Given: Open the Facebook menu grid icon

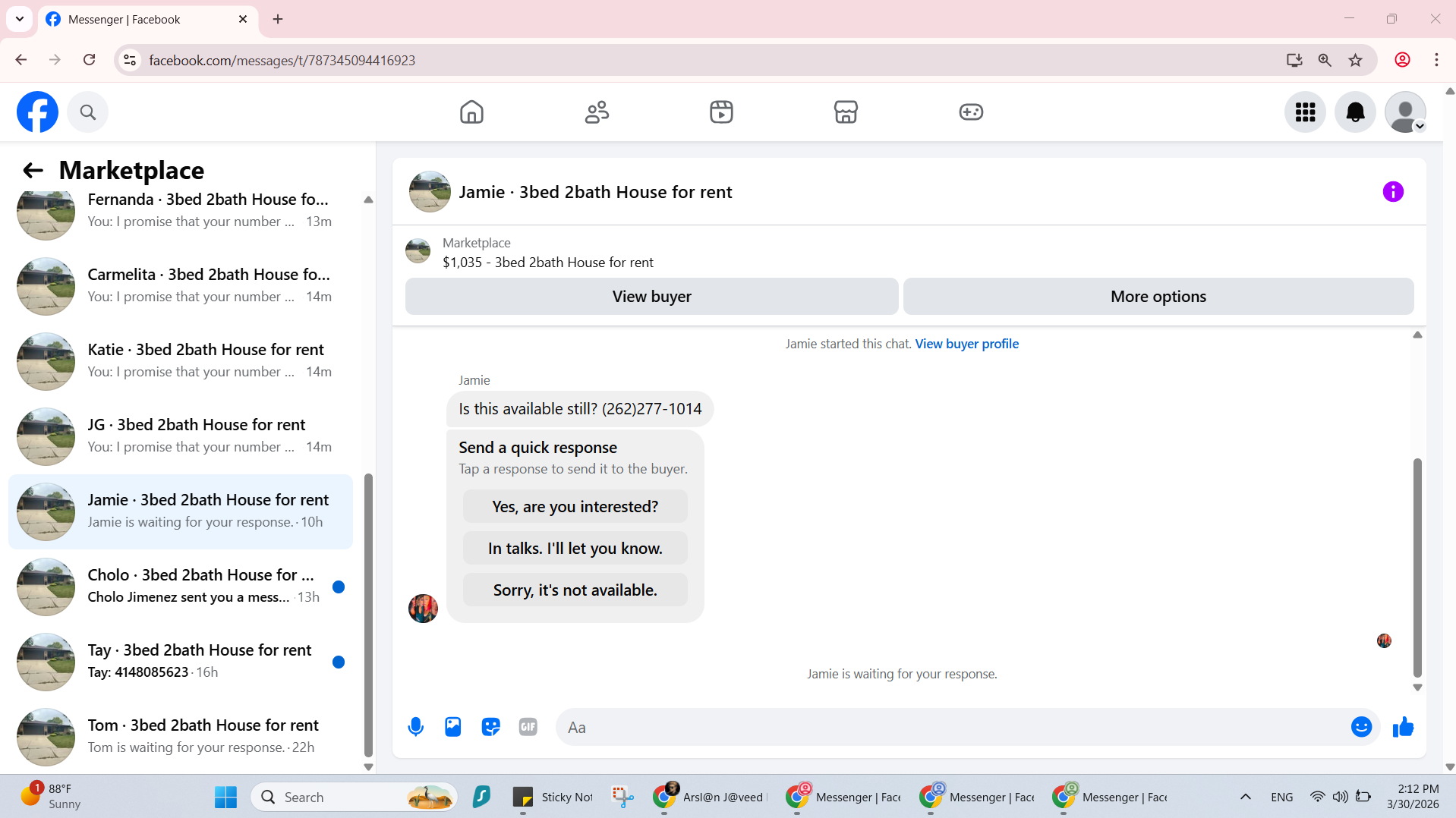Looking at the screenshot, I should (x=1305, y=112).
